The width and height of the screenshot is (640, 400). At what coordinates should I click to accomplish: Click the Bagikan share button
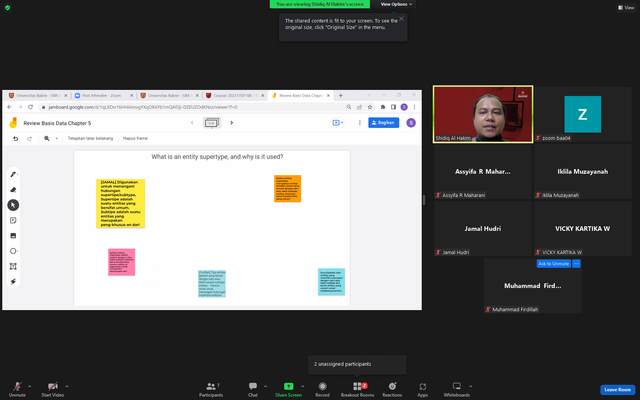point(383,122)
